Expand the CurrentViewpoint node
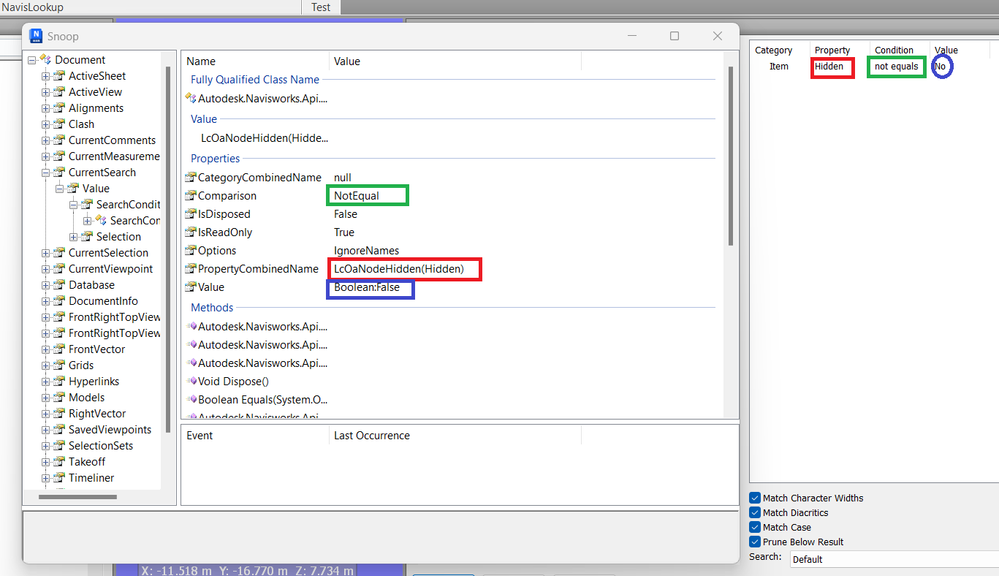The image size is (999, 576). pos(45,269)
